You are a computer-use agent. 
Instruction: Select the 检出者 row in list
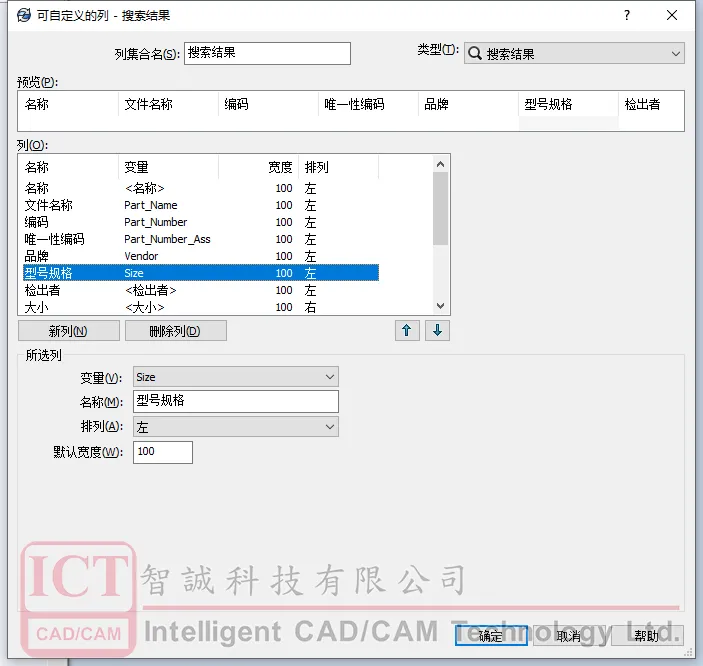click(x=201, y=290)
